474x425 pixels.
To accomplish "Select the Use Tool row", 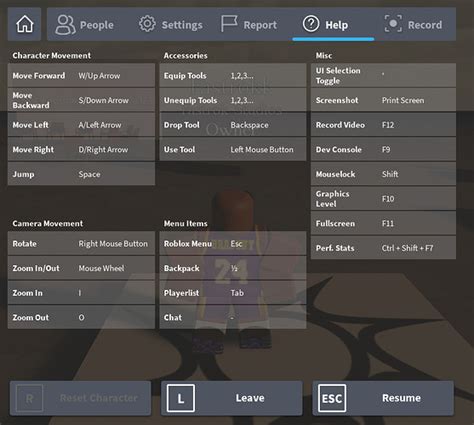I will tap(233, 150).
